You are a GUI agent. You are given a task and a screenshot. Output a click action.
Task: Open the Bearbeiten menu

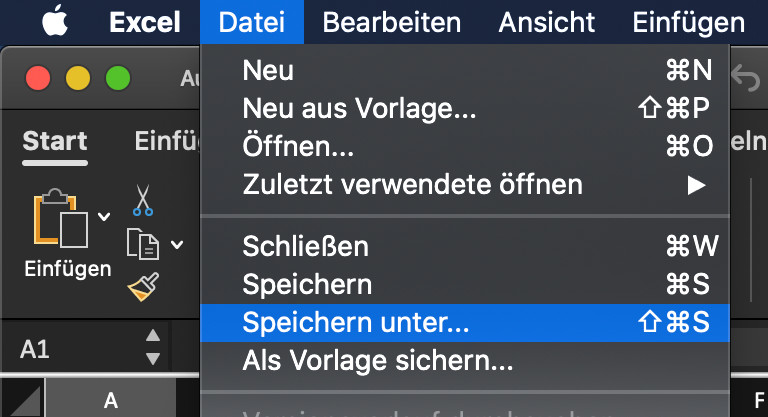(392, 22)
